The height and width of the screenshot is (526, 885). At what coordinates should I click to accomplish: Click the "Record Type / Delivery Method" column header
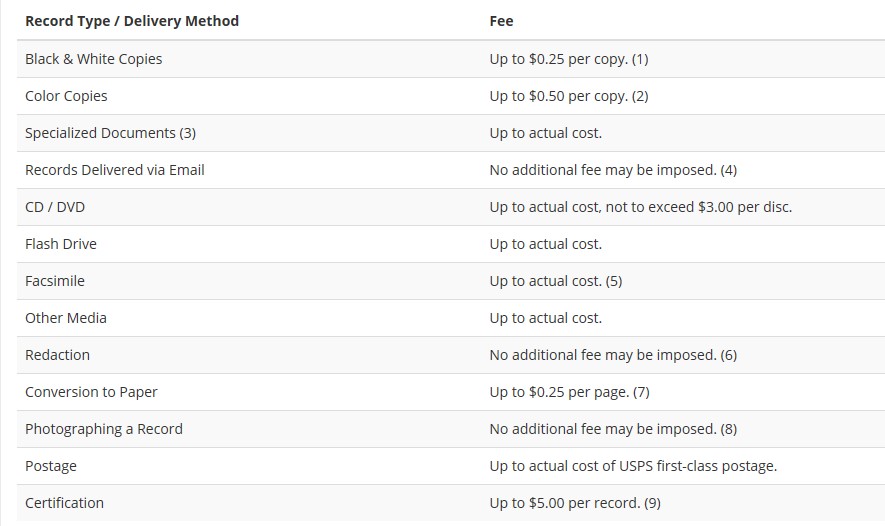click(132, 21)
